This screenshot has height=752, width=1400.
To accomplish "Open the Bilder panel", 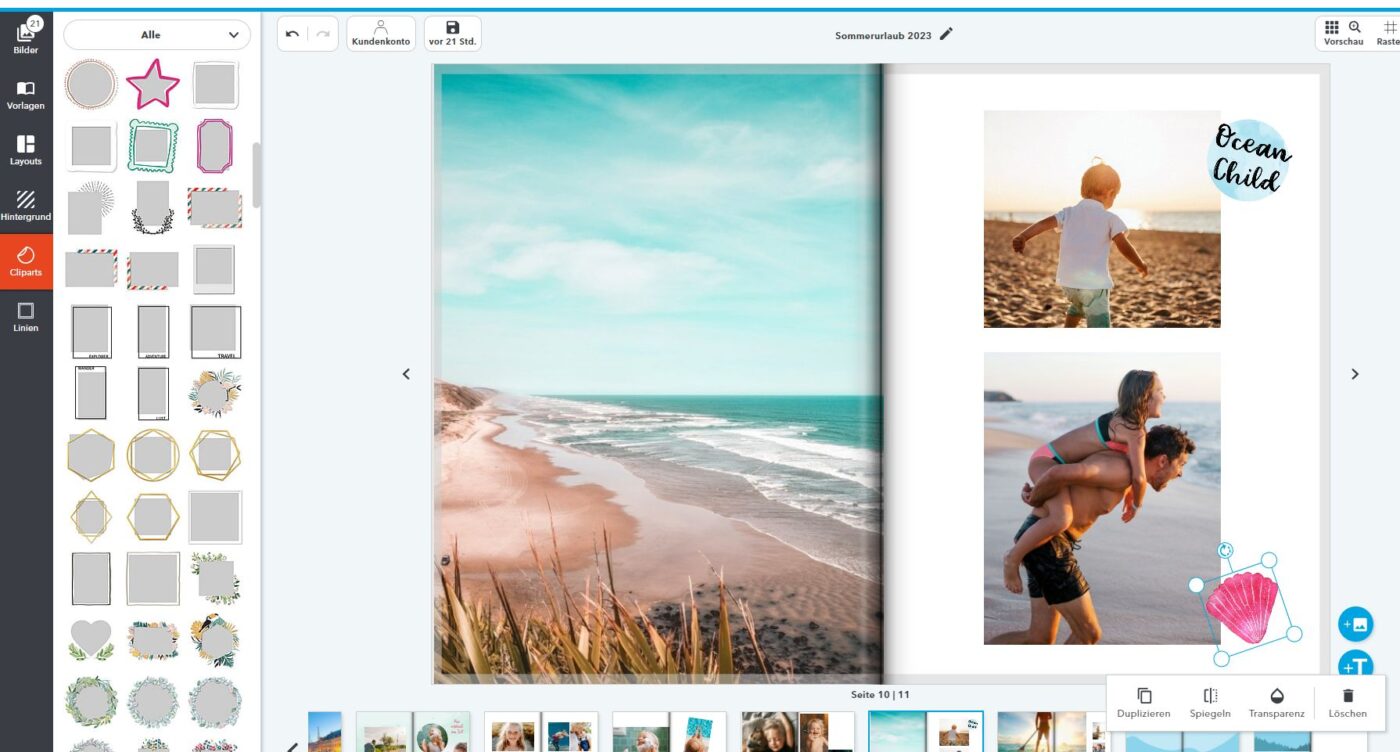I will coord(26,38).
